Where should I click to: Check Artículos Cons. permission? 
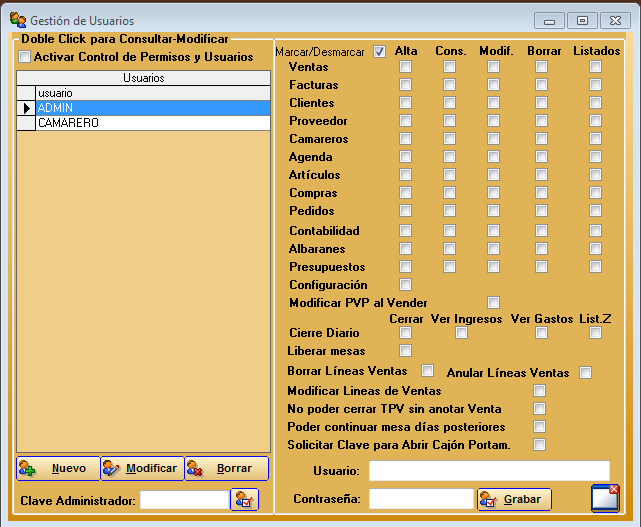click(x=449, y=175)
